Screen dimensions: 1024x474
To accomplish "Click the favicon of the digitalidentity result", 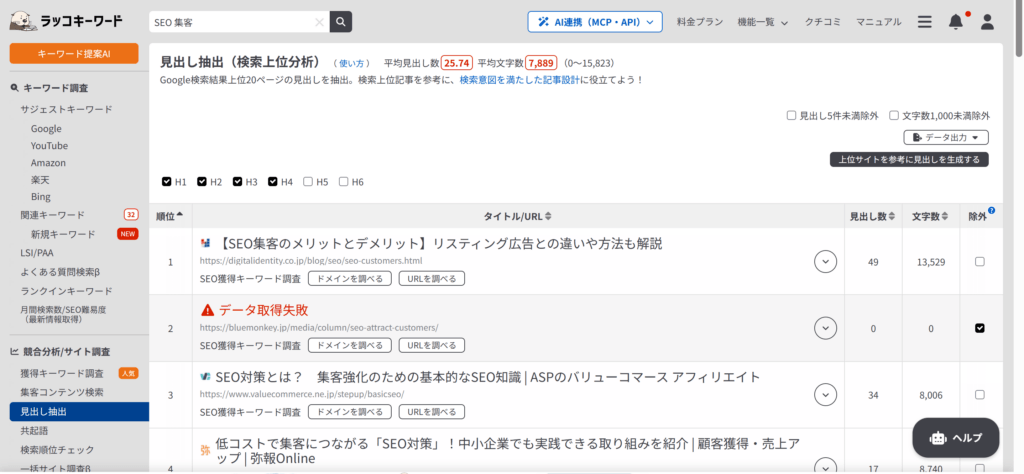I will click(x=206, y=244).
